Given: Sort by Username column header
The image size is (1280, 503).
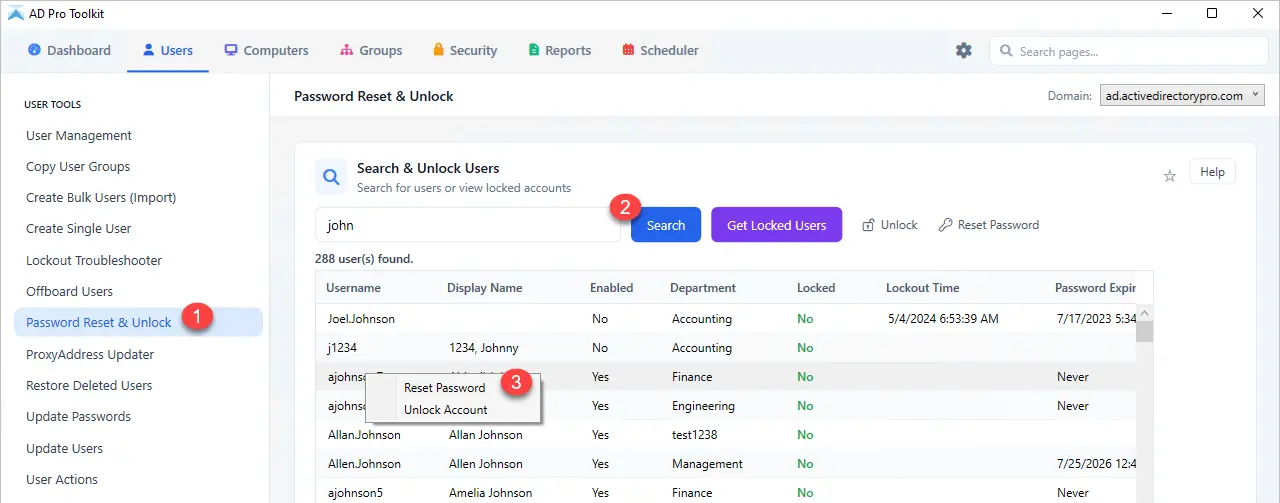Looking at the screenshot, I should (354, 288).
